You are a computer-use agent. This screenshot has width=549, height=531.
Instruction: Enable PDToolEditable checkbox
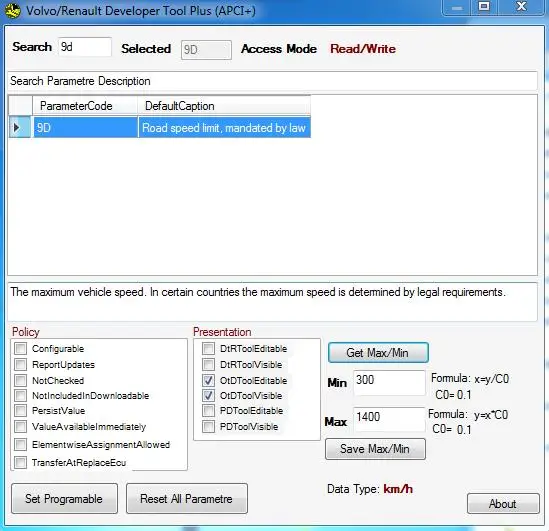point(208,410)
